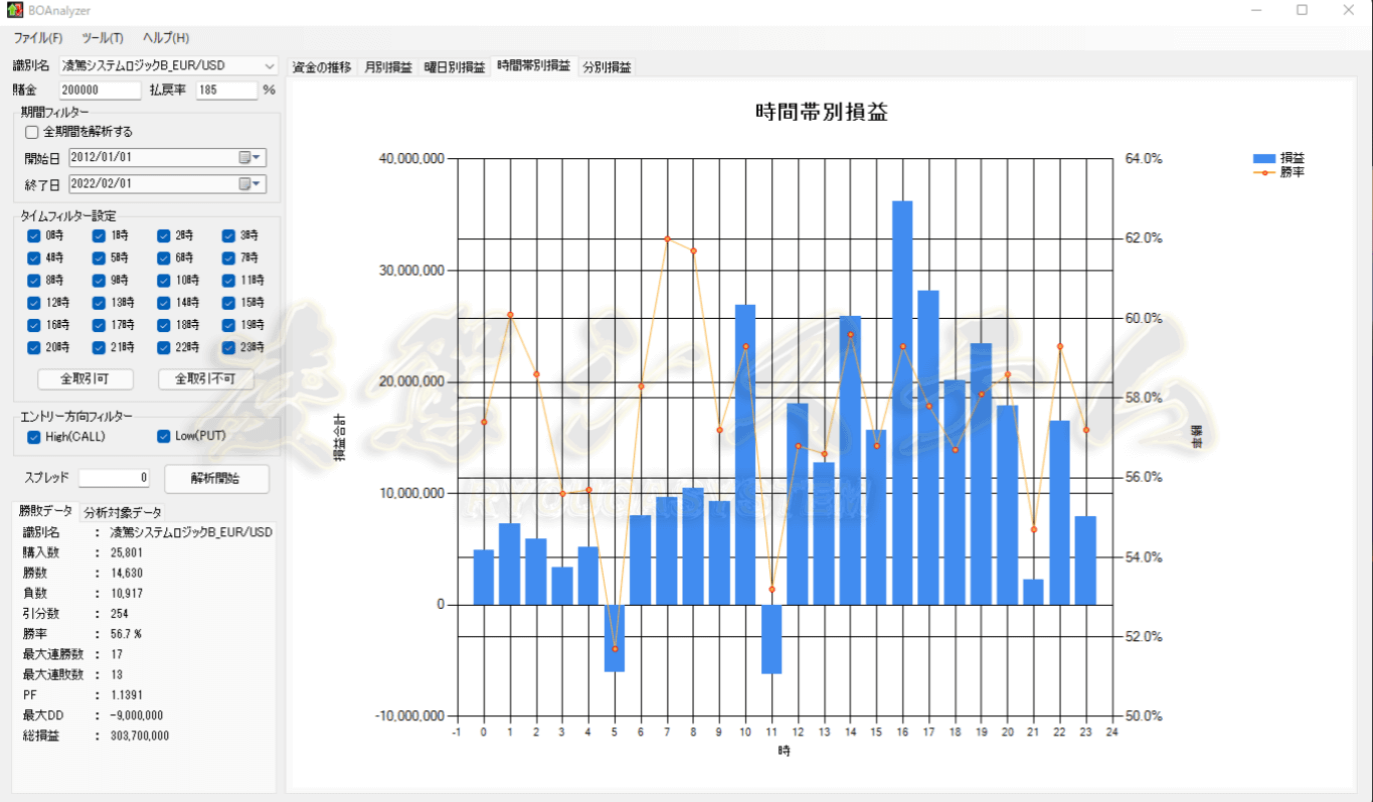Viewport: 1373px width, 802px height.
Task: Open the ツール(T) menu
Action: [102, 38]
